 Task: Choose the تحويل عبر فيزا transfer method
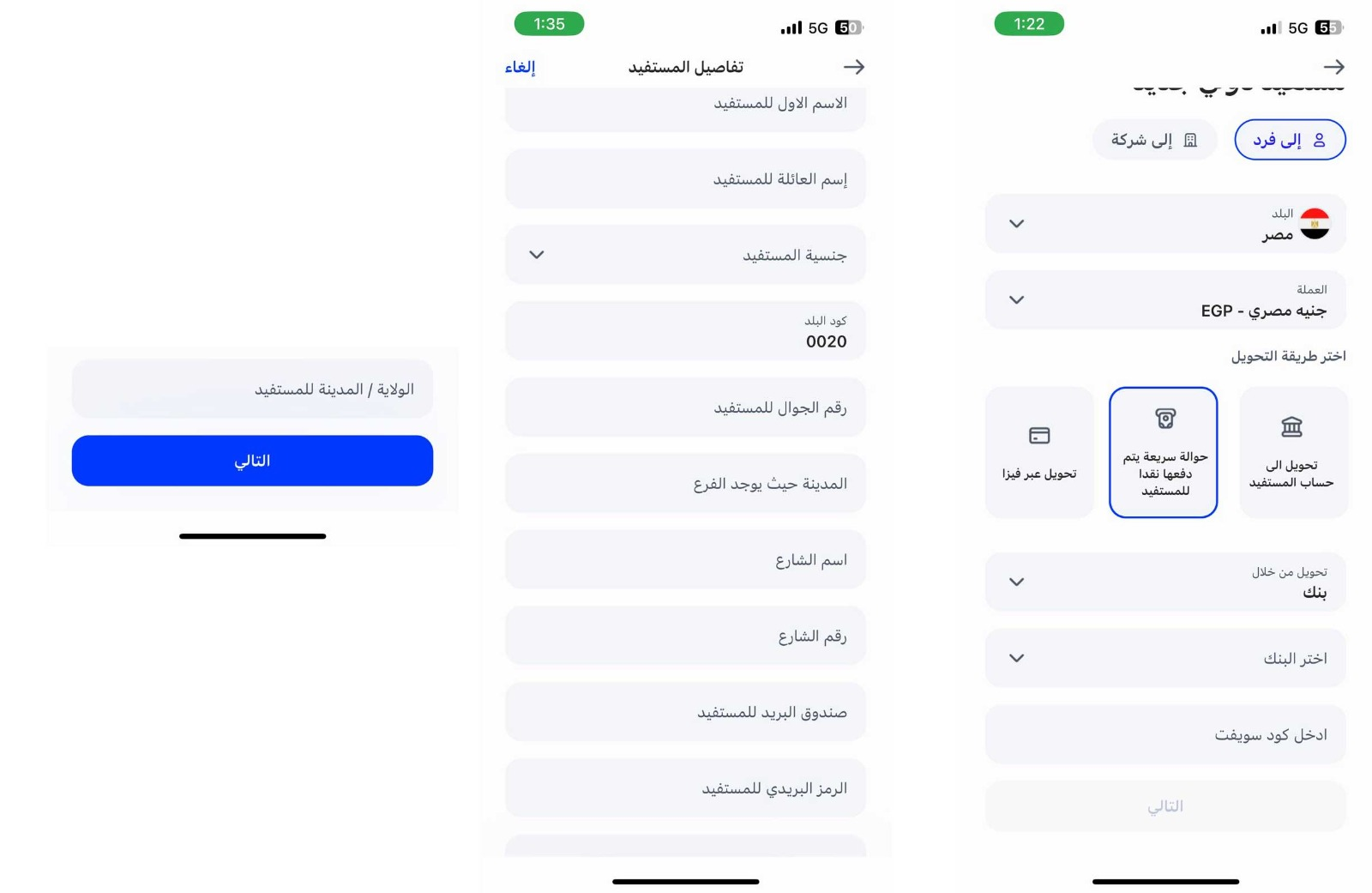(1039, 453)
